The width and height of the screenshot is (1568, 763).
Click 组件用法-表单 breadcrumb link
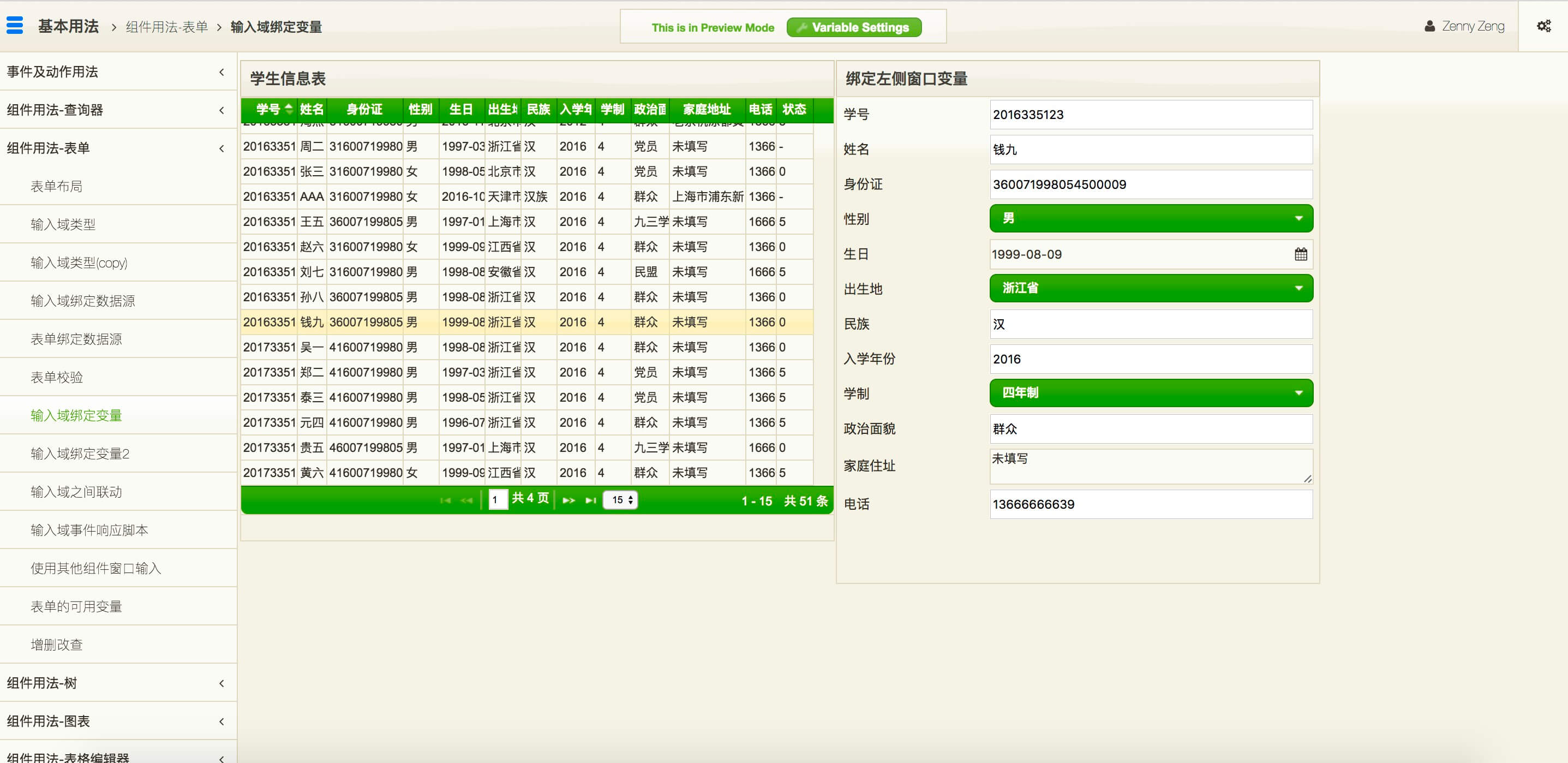point(167,27)
